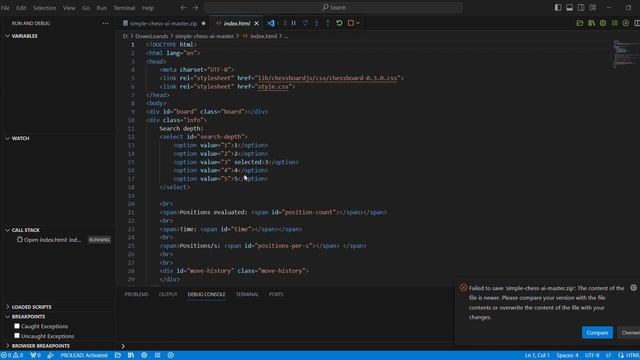Switch to the PORTS panel tab

[x=276, y=294]
